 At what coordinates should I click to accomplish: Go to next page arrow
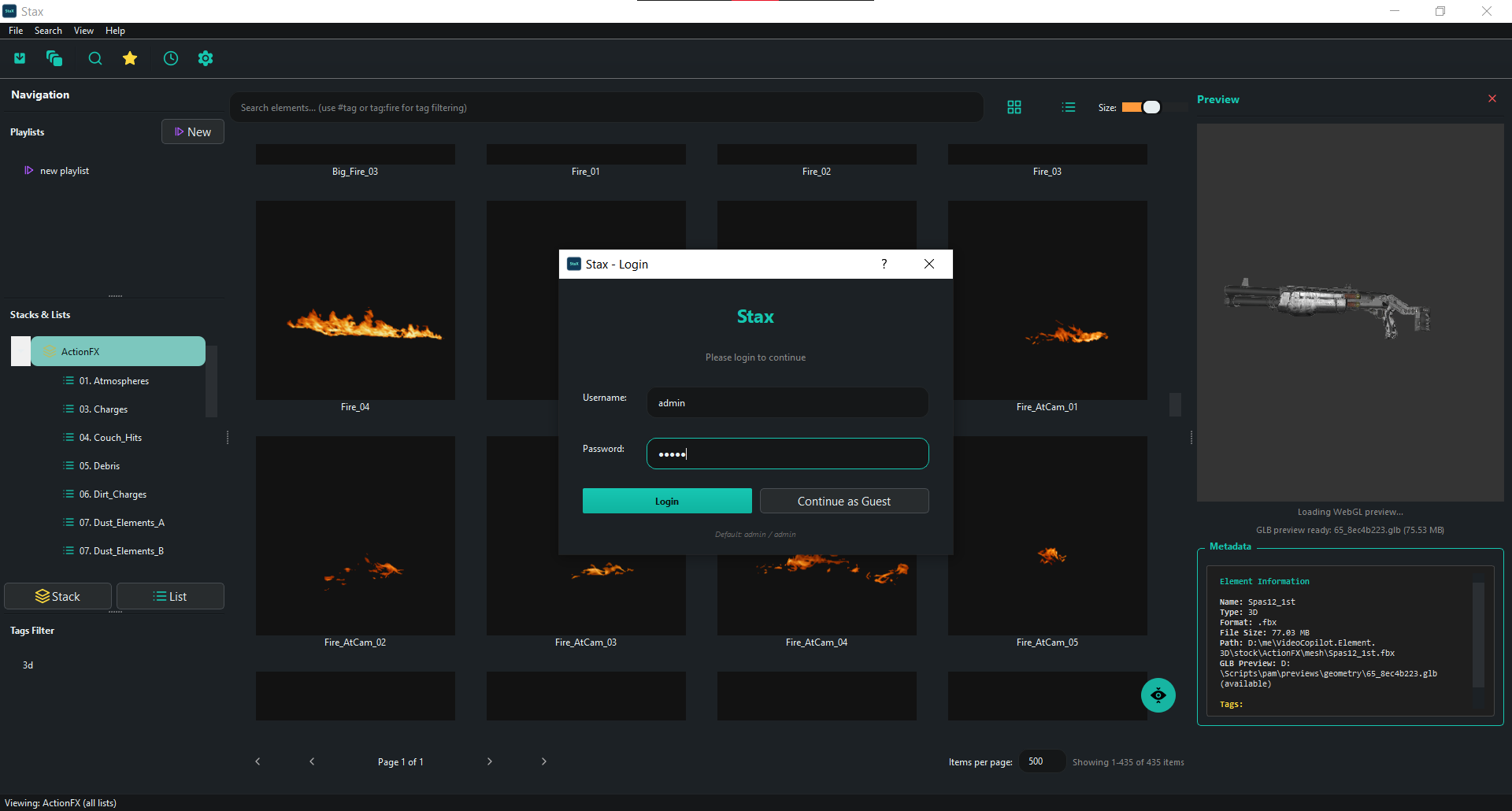tap(490, 761)
